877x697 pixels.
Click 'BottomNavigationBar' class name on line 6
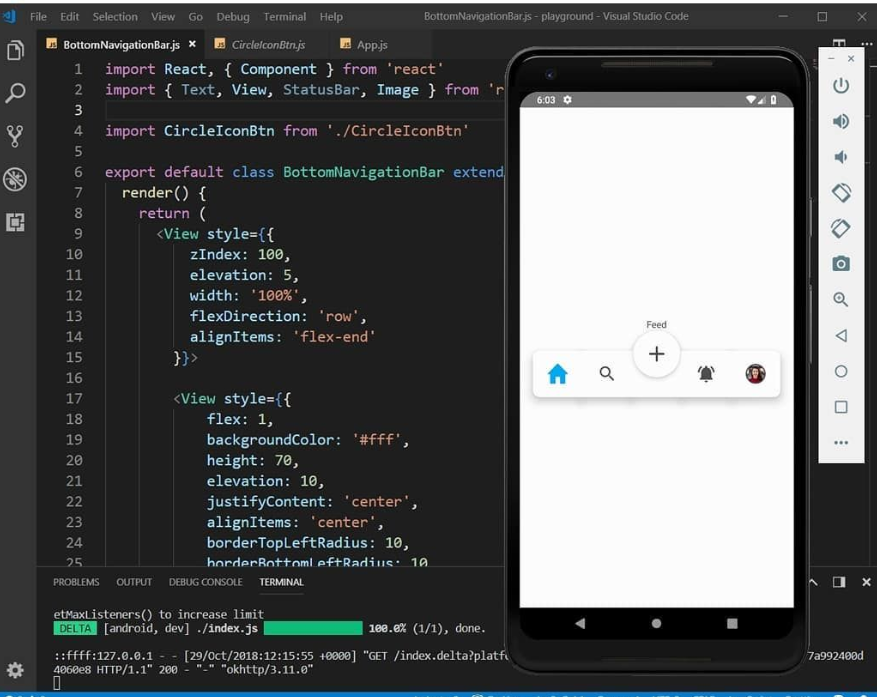[x=364, y=172]
